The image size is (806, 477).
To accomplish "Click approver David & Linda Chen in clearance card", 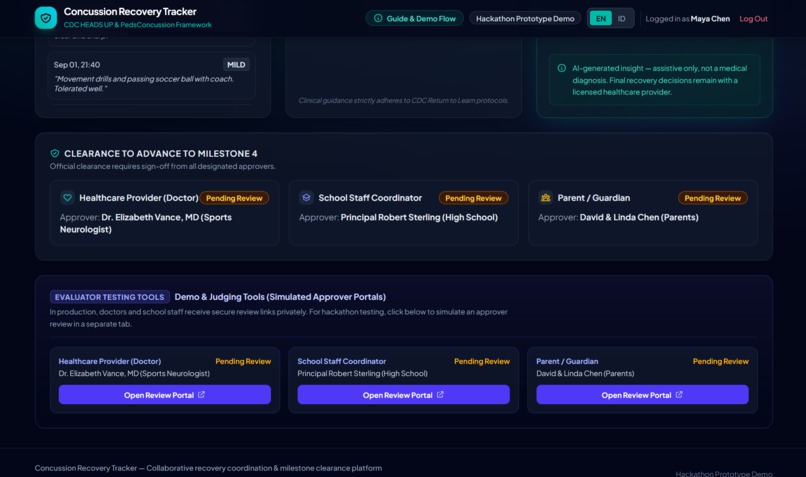I will (x=639, y=217).
